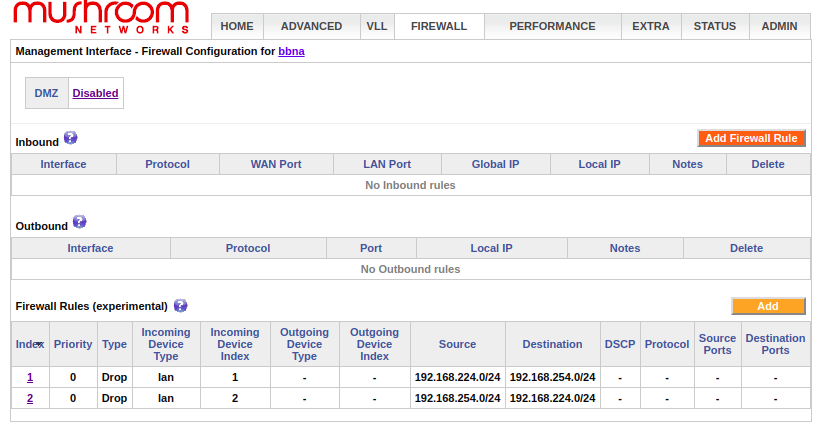
Task: Click the LAN Port column header
Action: point(387,164)
